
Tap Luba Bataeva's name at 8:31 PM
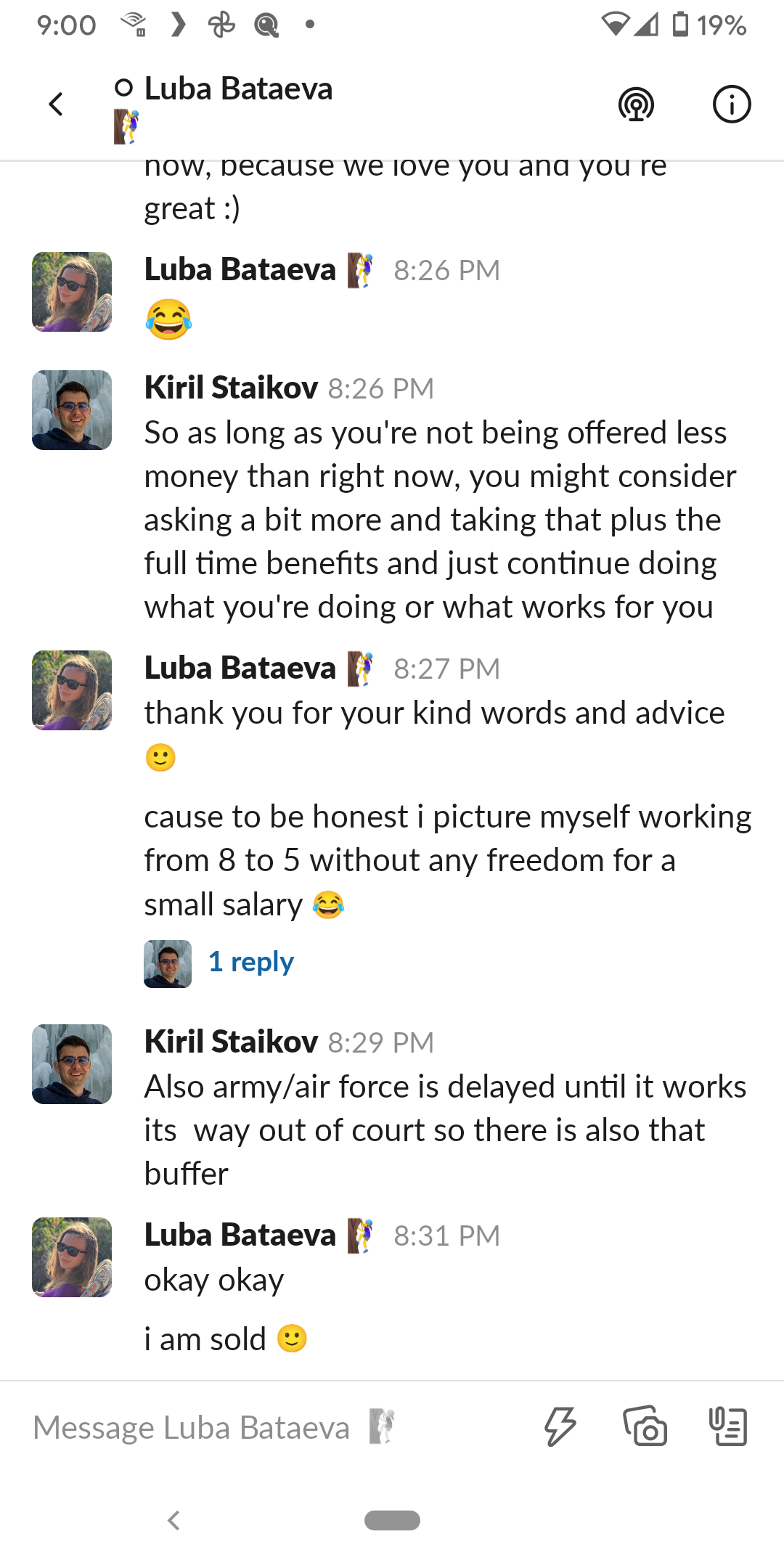point(240,1235)
